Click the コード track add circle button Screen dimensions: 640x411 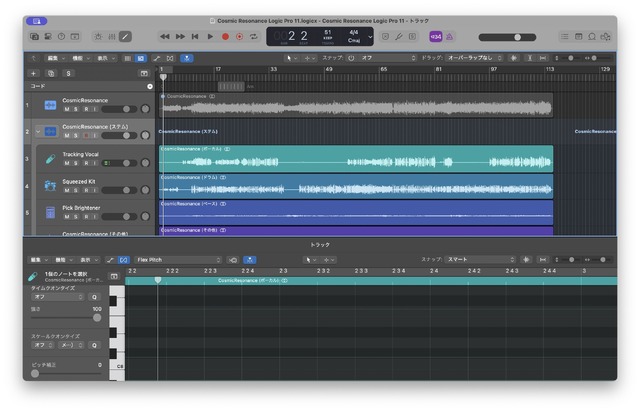click(150, 87)
